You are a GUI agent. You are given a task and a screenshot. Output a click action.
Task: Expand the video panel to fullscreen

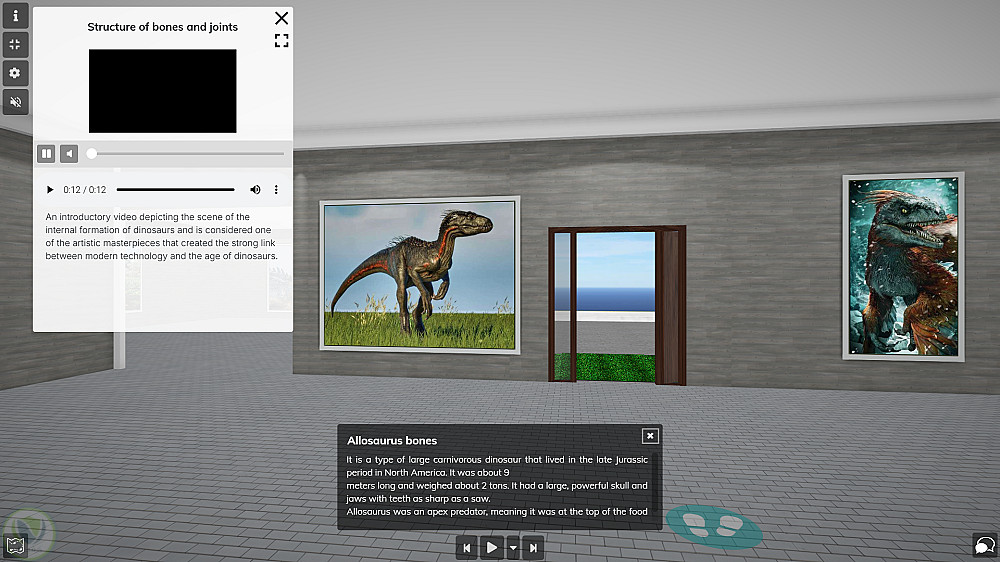pos(281,41)
